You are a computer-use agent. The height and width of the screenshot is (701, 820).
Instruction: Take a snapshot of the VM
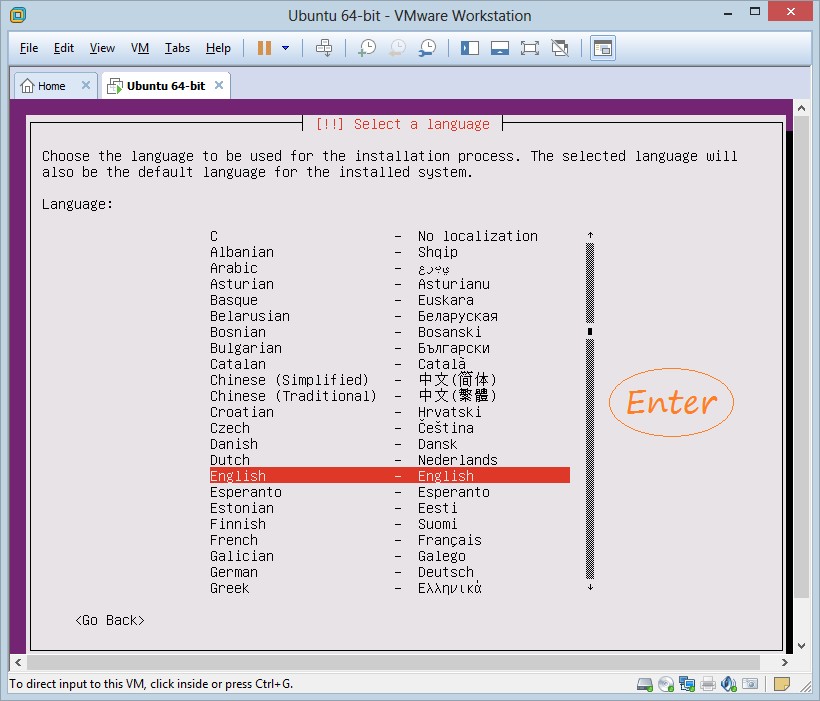367,48
